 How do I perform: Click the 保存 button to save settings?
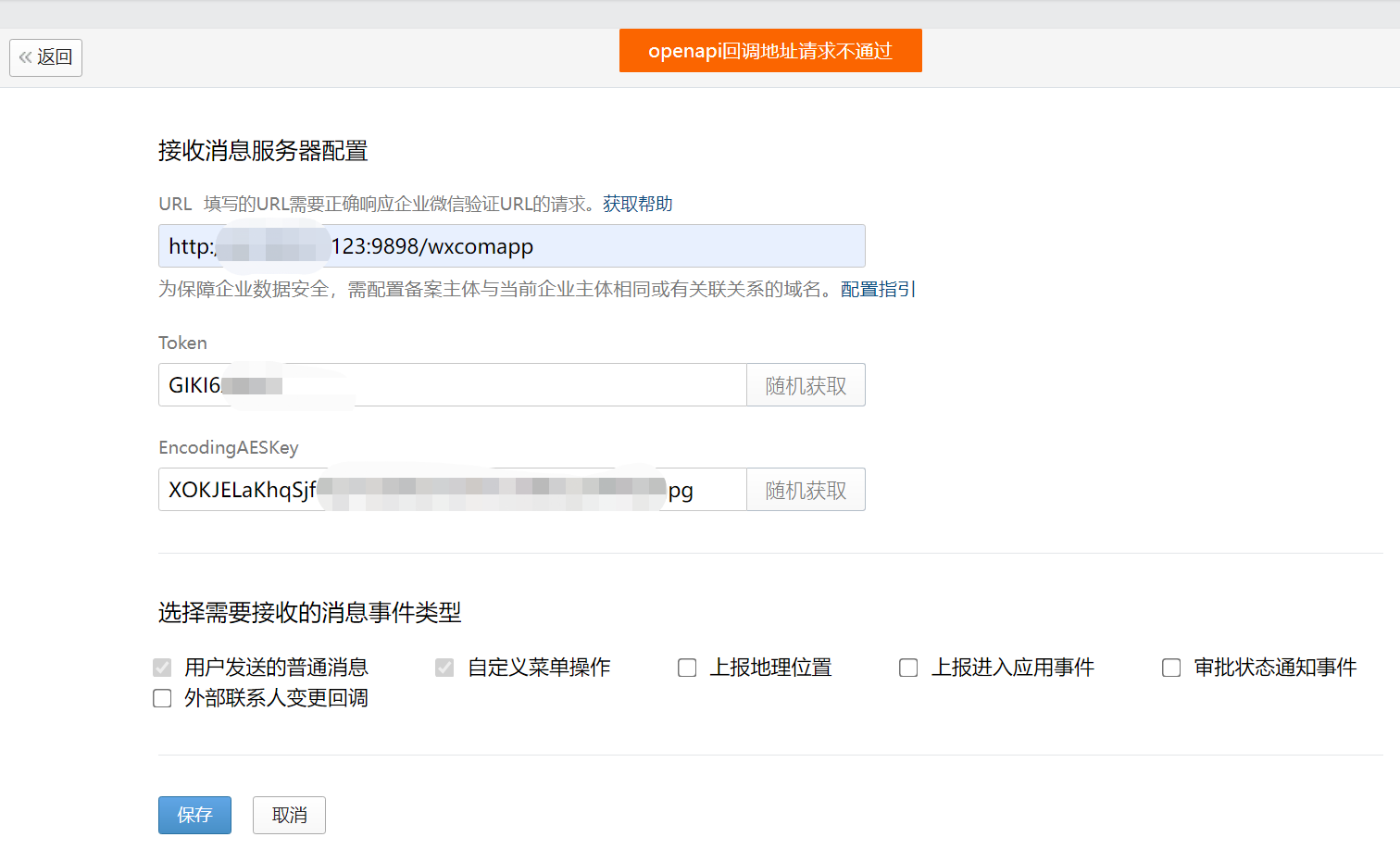(x=194, y=815)
